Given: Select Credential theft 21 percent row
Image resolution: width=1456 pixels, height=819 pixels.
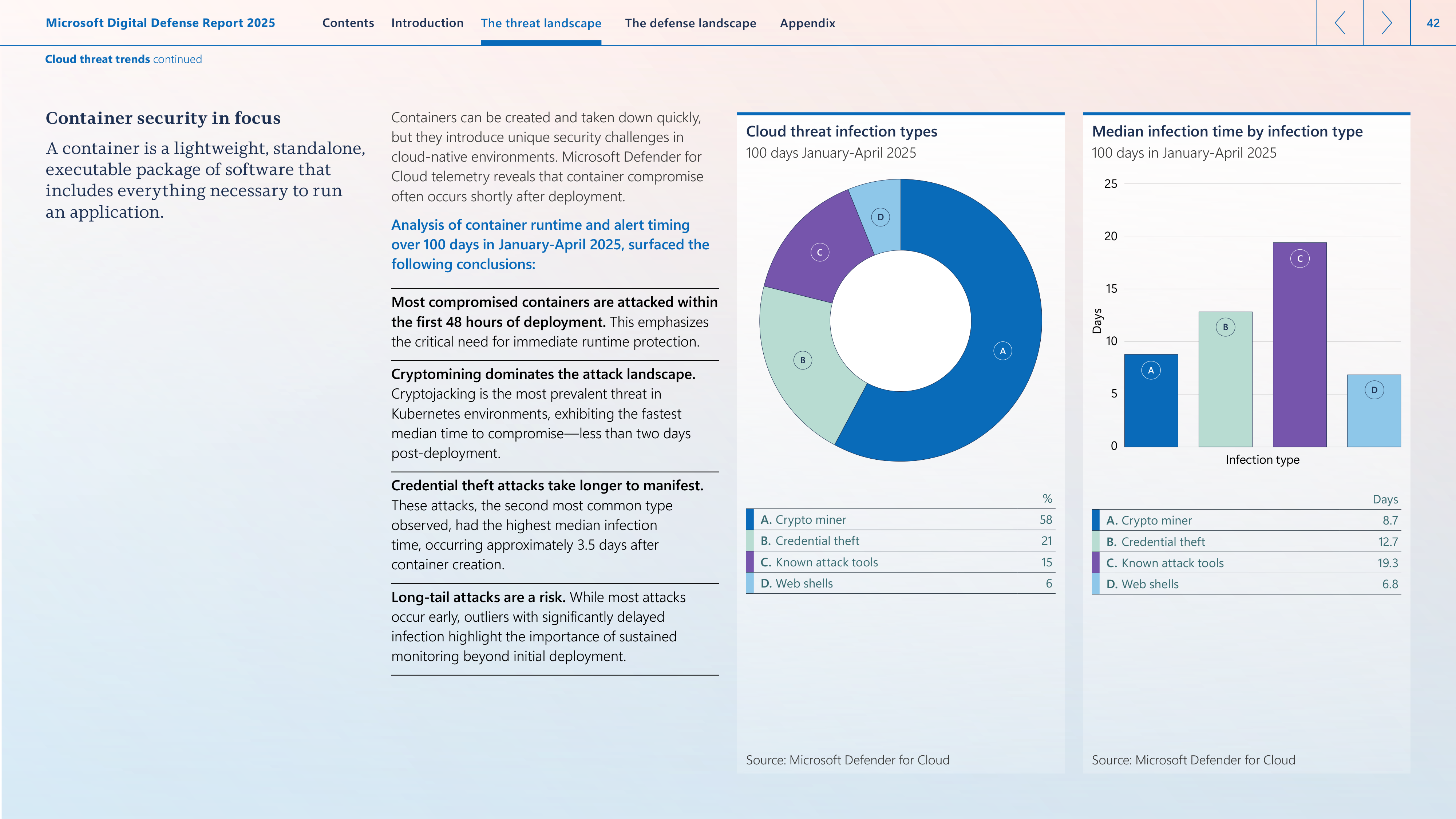Looking at the screenshot, I should click(x=901, y=541).
